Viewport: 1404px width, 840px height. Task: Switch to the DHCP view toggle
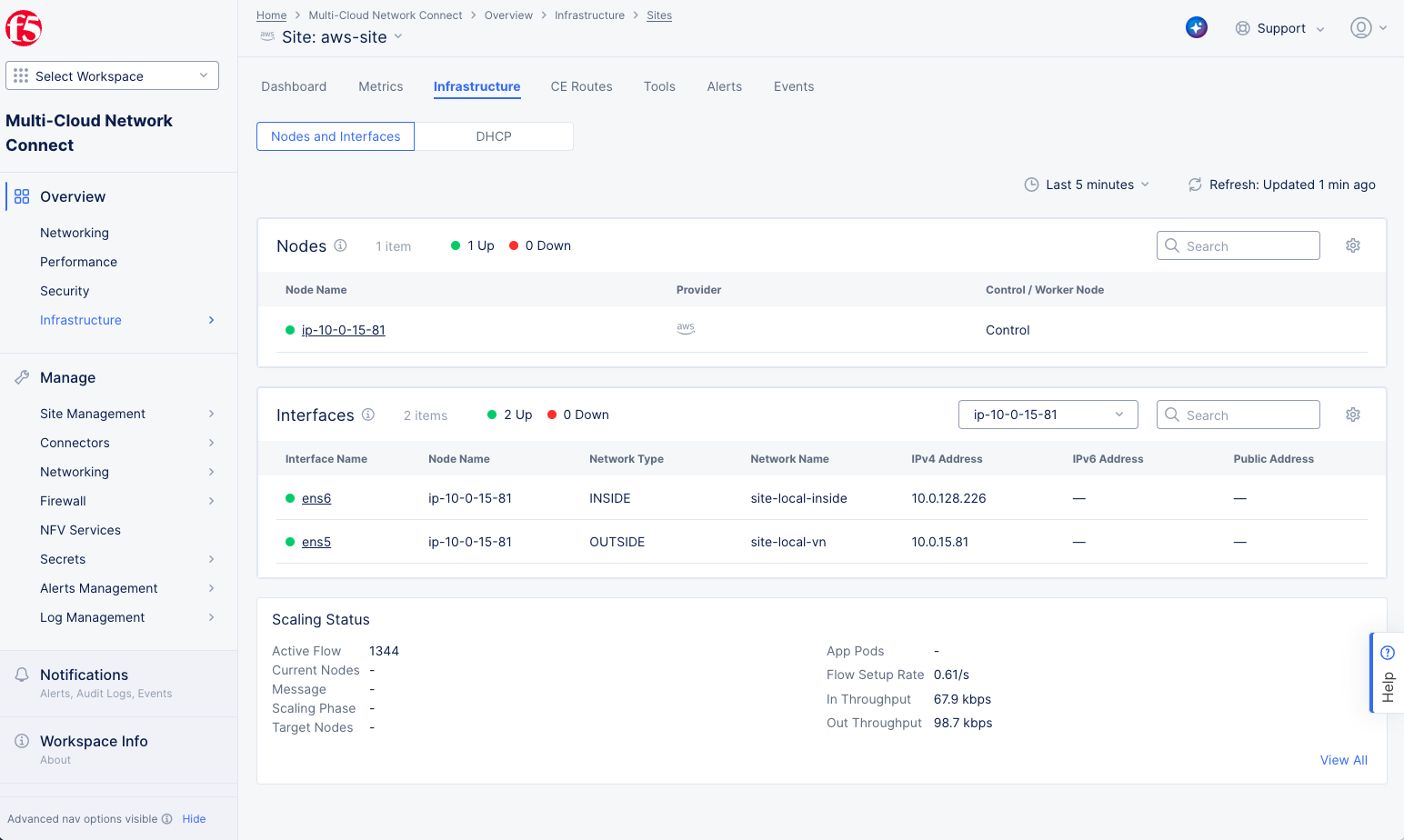pyautogui.click(x=494, y=136)
